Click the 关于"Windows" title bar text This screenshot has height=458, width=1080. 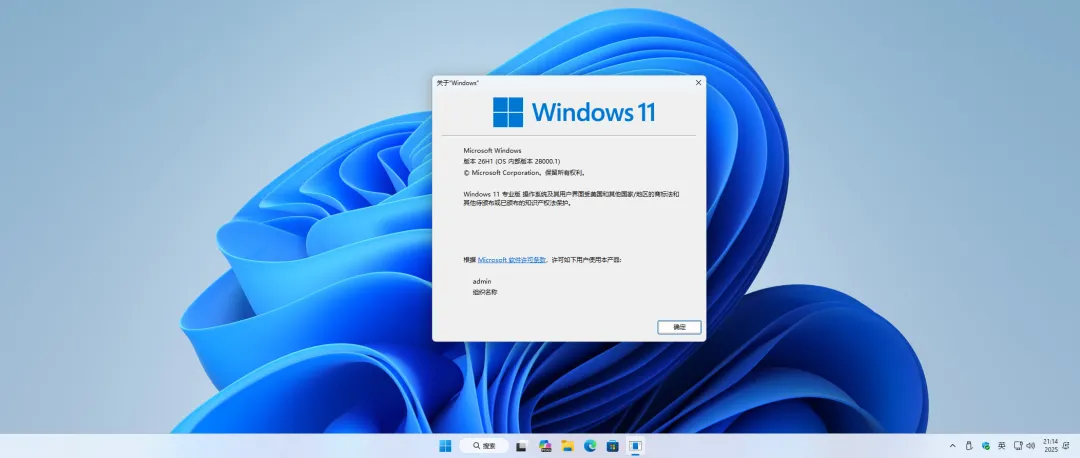click(457, 83)
